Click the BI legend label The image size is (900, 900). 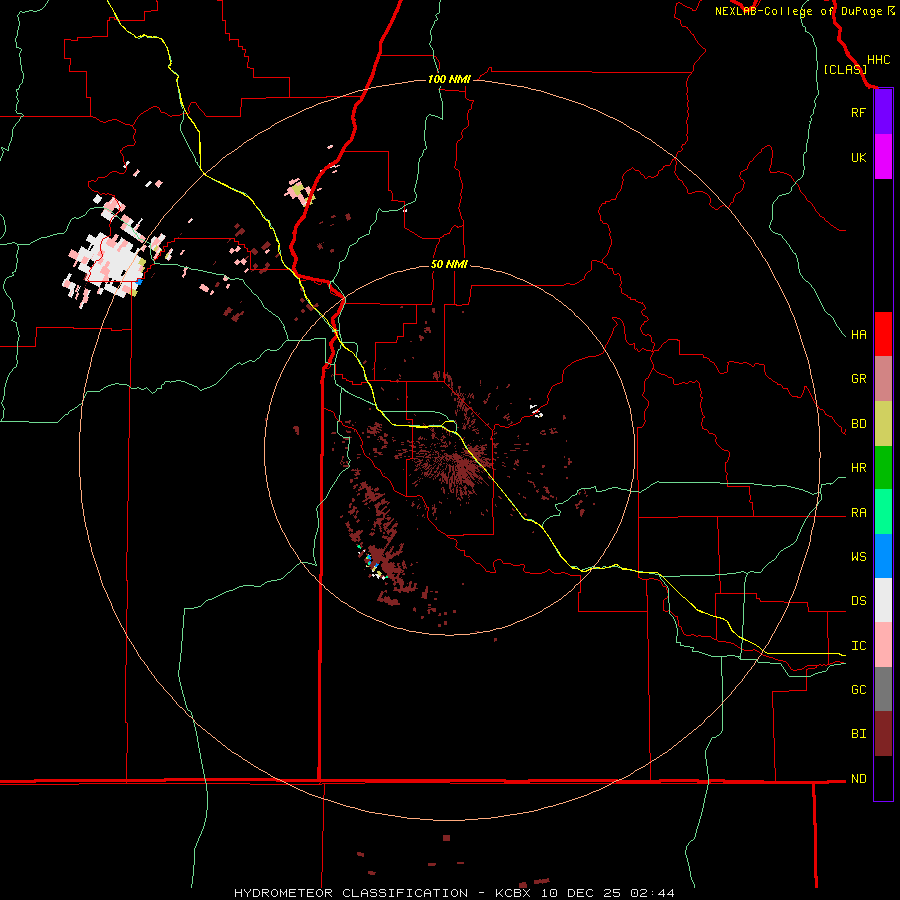[858, 734]
